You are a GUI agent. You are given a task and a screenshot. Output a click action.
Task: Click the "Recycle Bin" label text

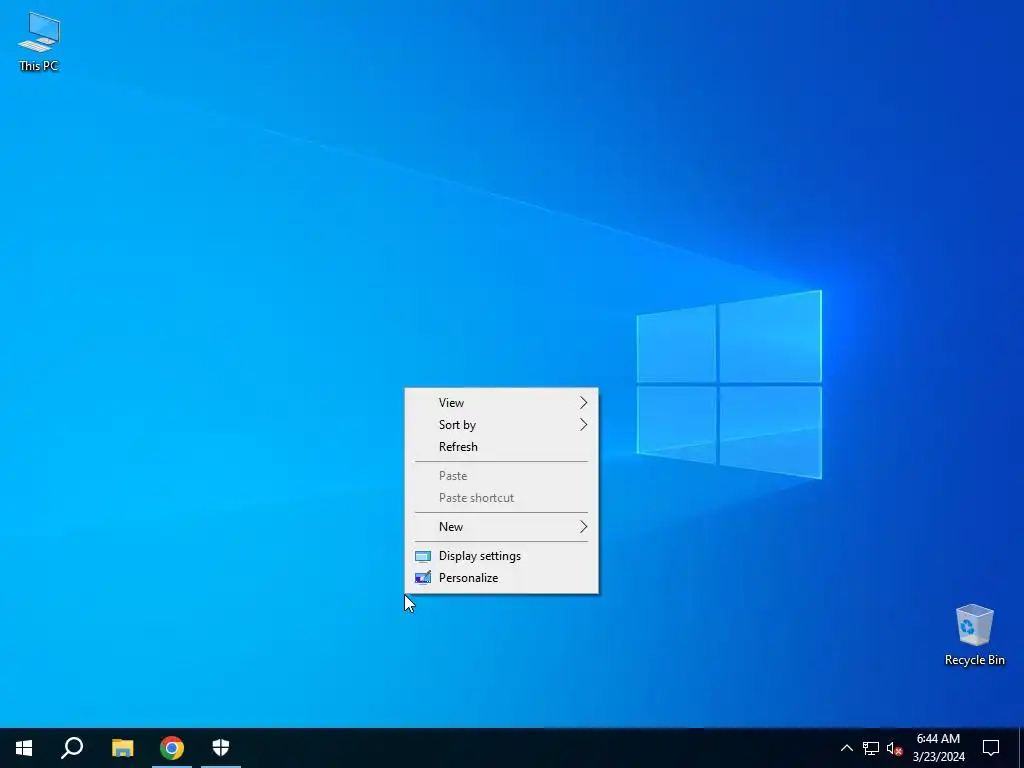point(974,660)
